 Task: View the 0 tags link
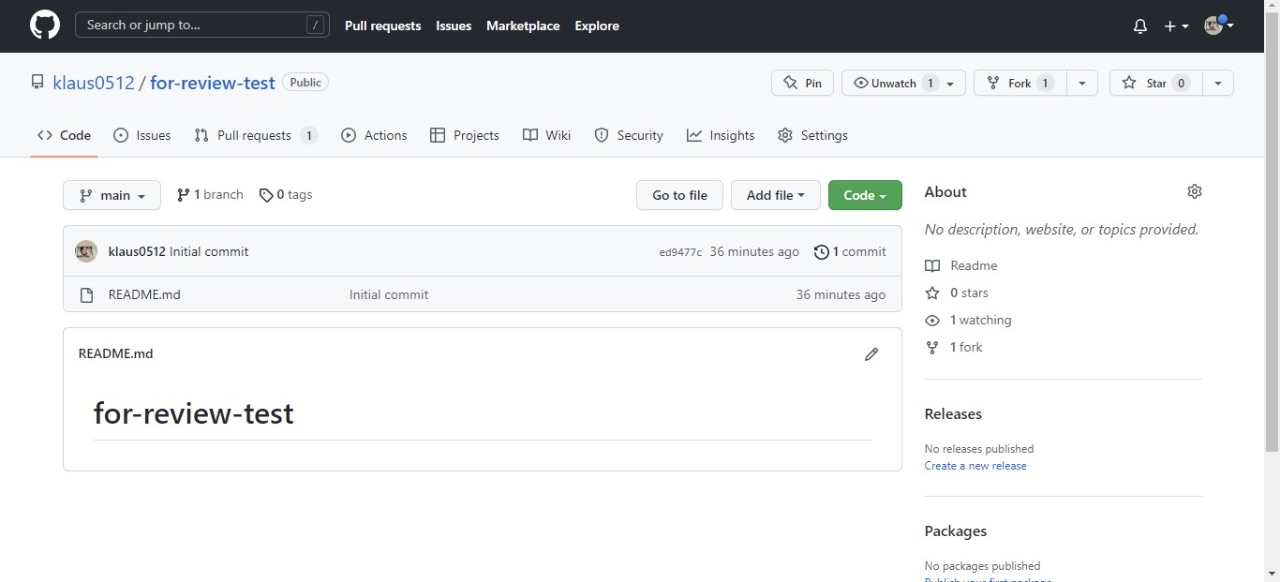click(286, 195)
